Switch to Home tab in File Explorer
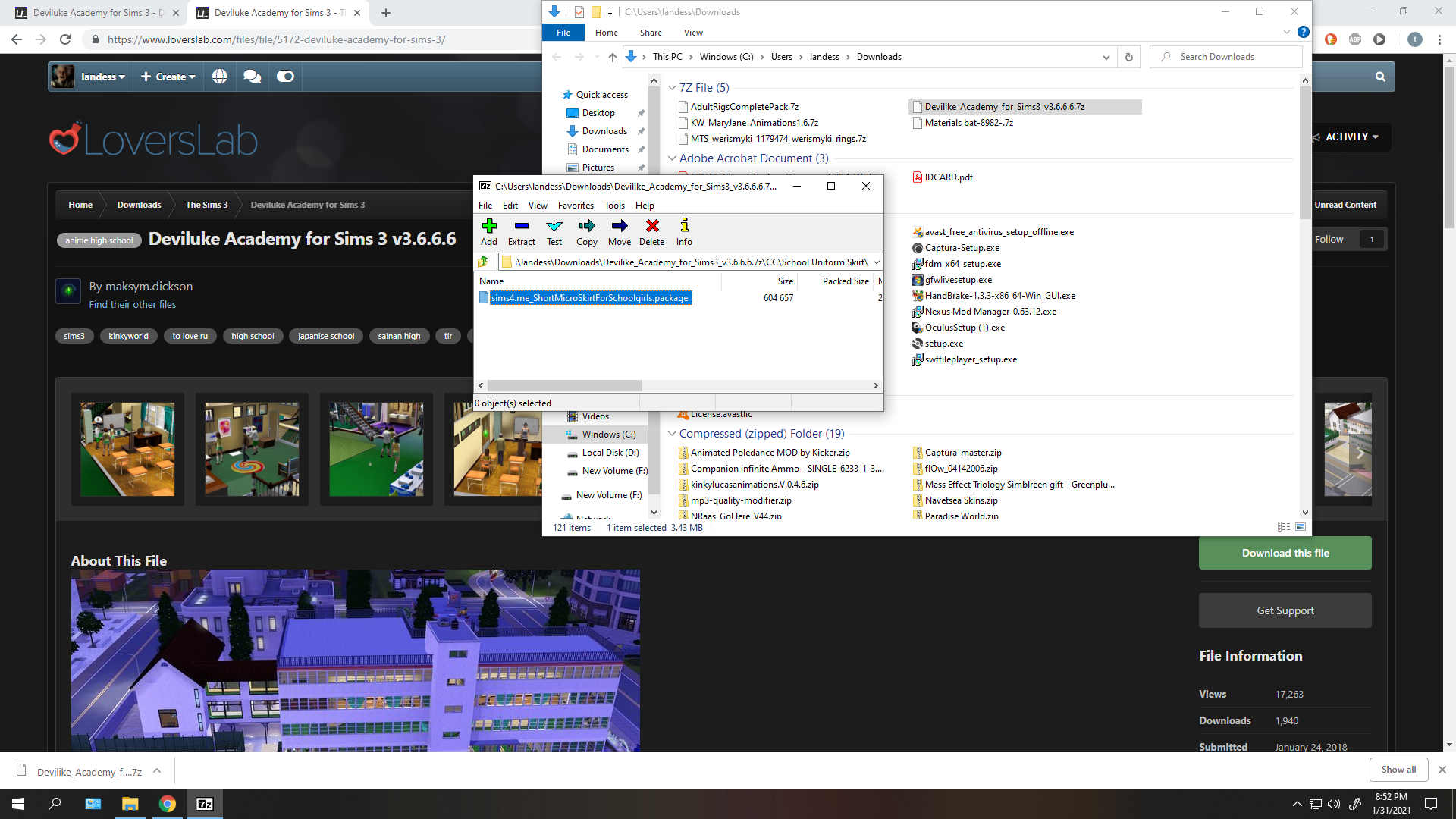The image size is (1456, 819). [607, 33]
